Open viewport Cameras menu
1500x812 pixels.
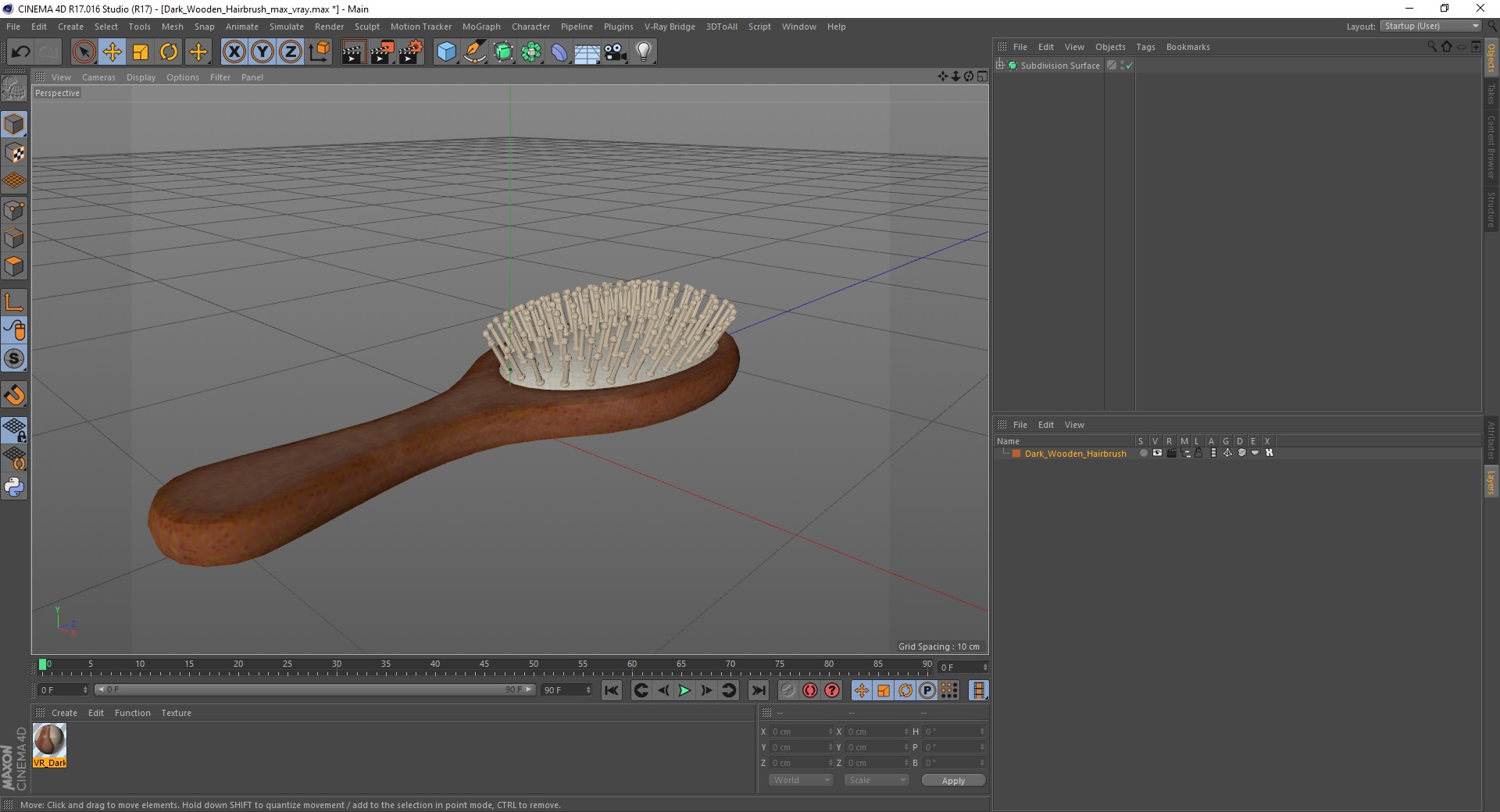click(x=98, y=77)
